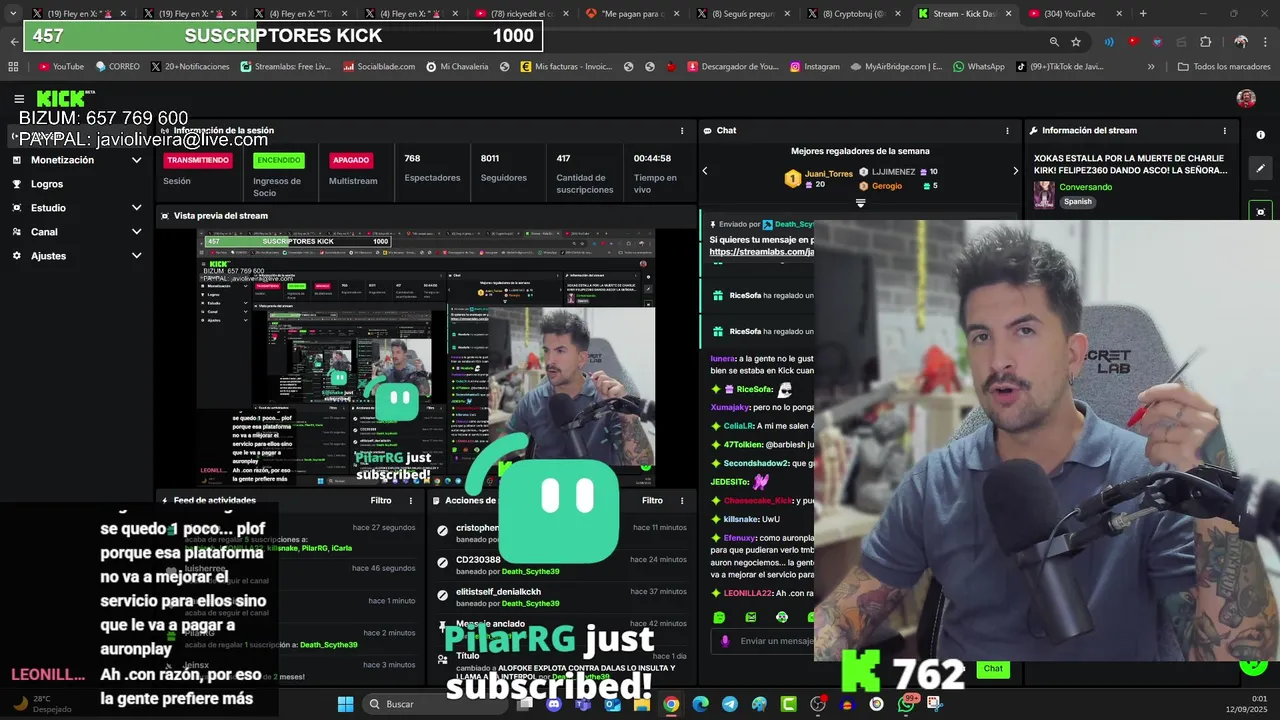Toggle the TRANSMITIENDO session status
Image resolution: width=1280 pixels, height=720 pixels.
tap(198, 160)
